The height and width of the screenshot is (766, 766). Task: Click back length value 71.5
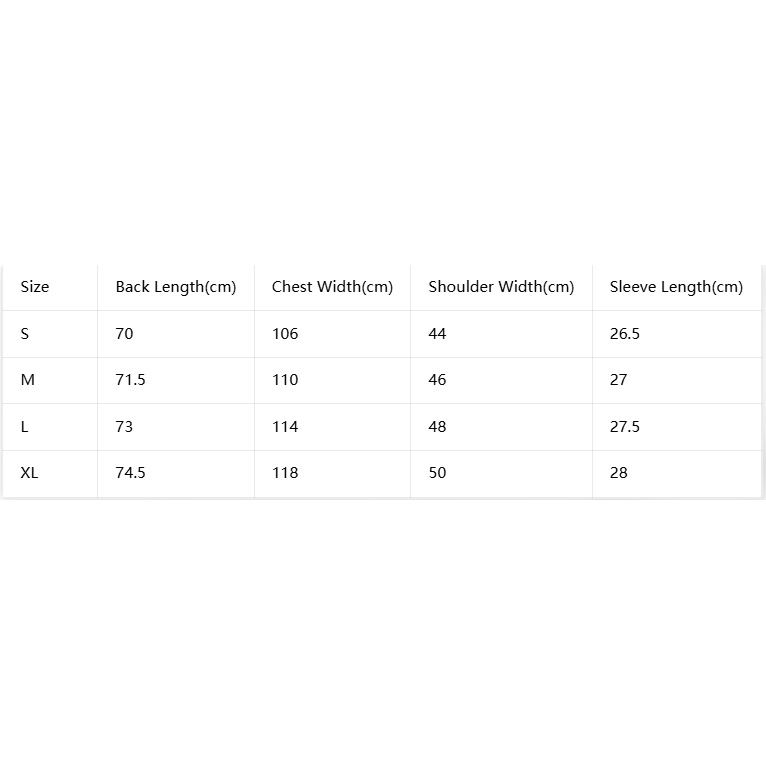[130, 380]
